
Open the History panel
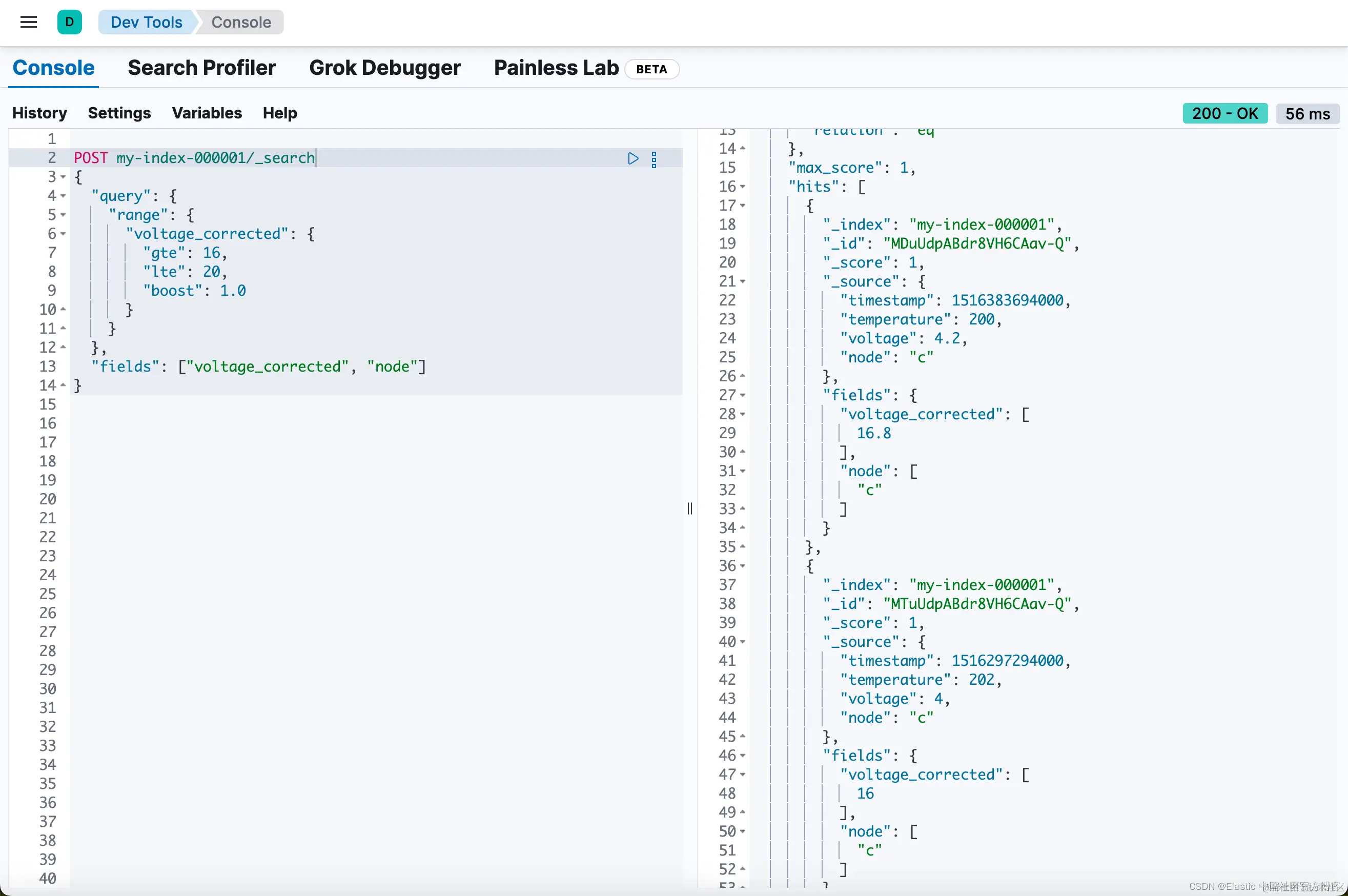coord(39,113)
